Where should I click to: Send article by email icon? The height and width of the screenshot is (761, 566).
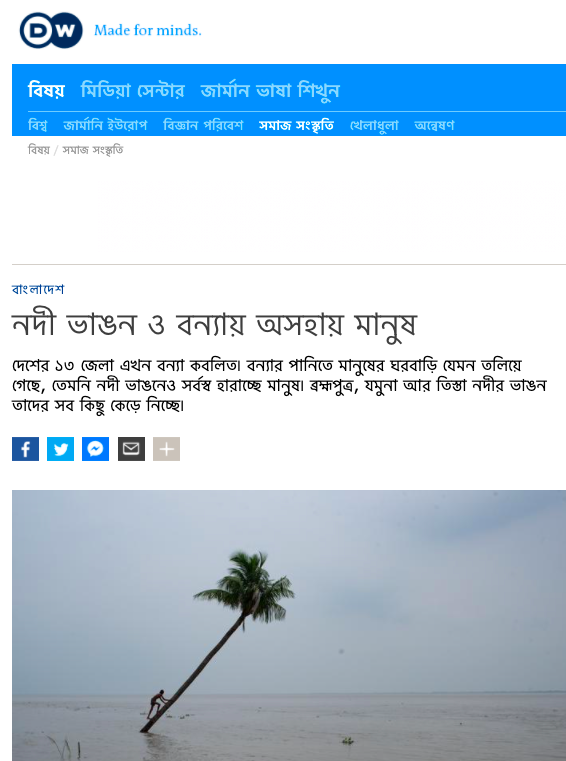click(131, 449)
